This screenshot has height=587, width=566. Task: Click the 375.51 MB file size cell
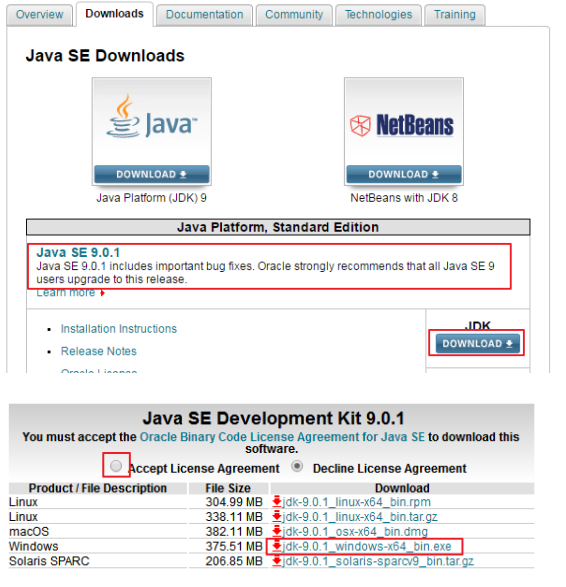click(234, 547)
